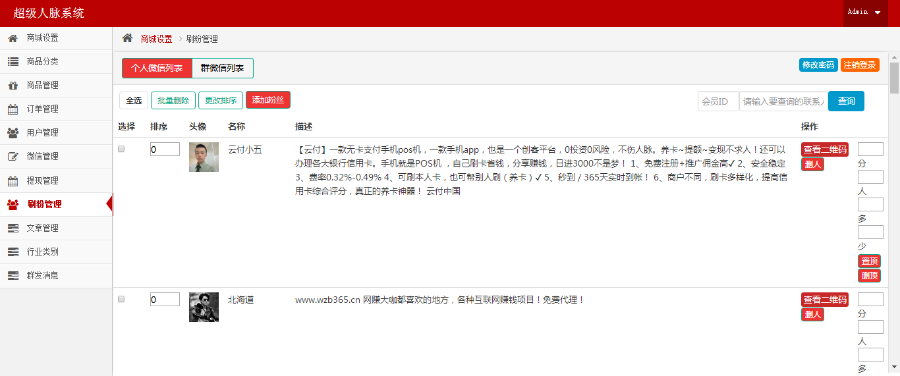Screen dimensions: 900x376
Task: Tick the checkbox for 云付小五 row
Action: (121, 149)
